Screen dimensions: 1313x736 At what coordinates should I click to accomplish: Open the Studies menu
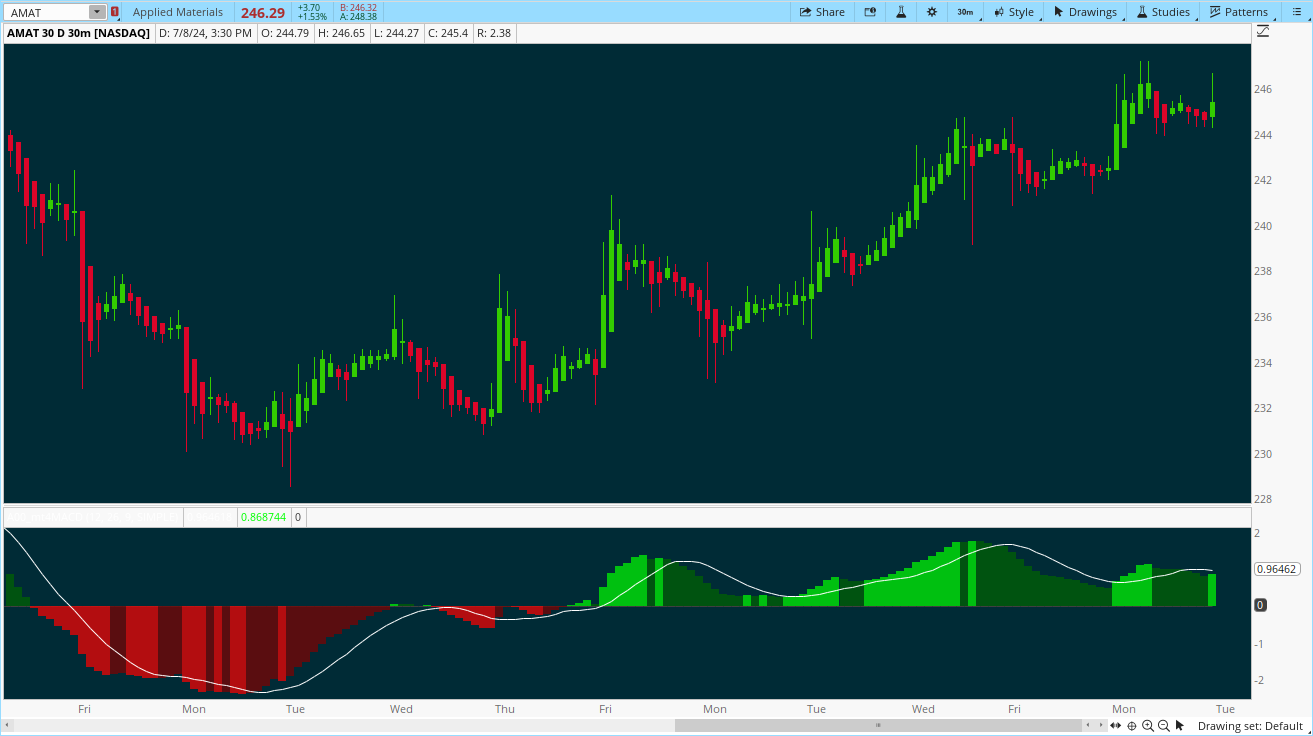1163,12
